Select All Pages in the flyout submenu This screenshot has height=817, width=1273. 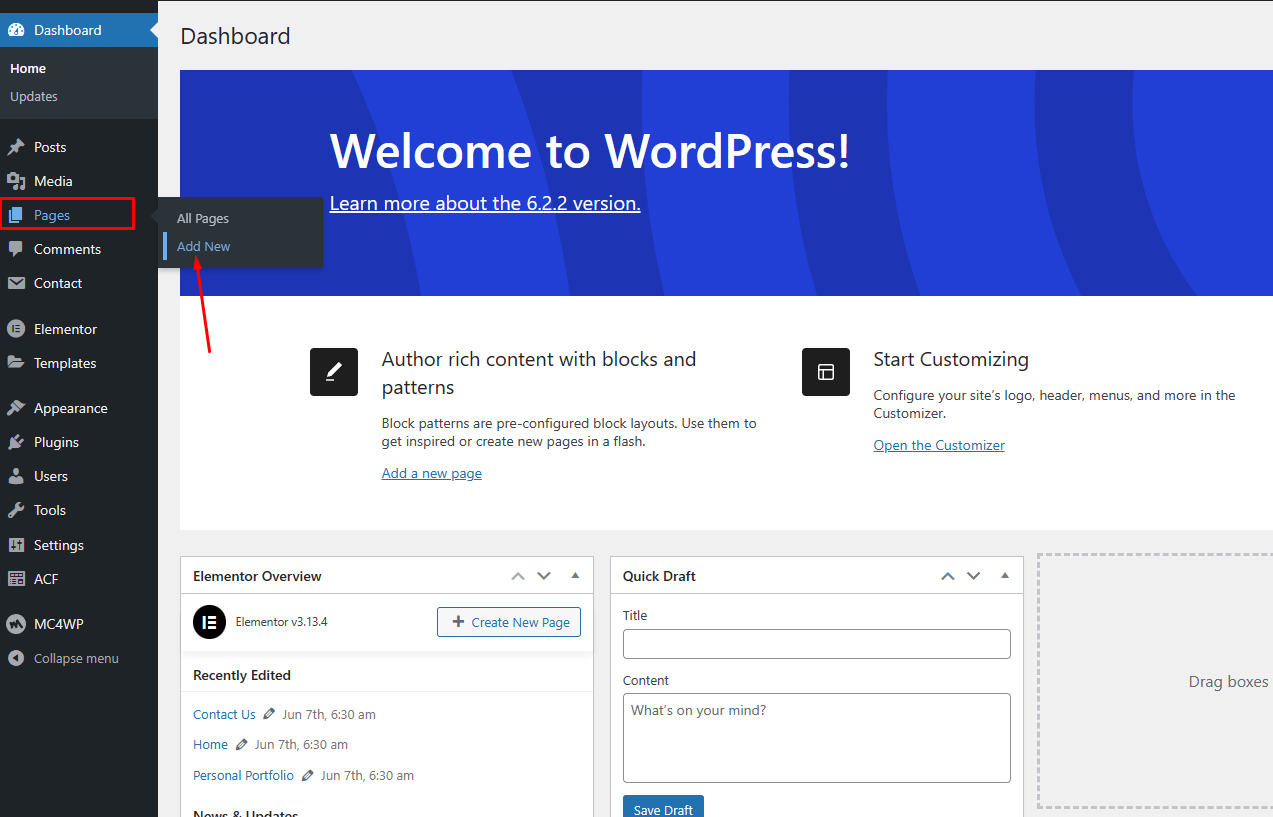point(203,218)
